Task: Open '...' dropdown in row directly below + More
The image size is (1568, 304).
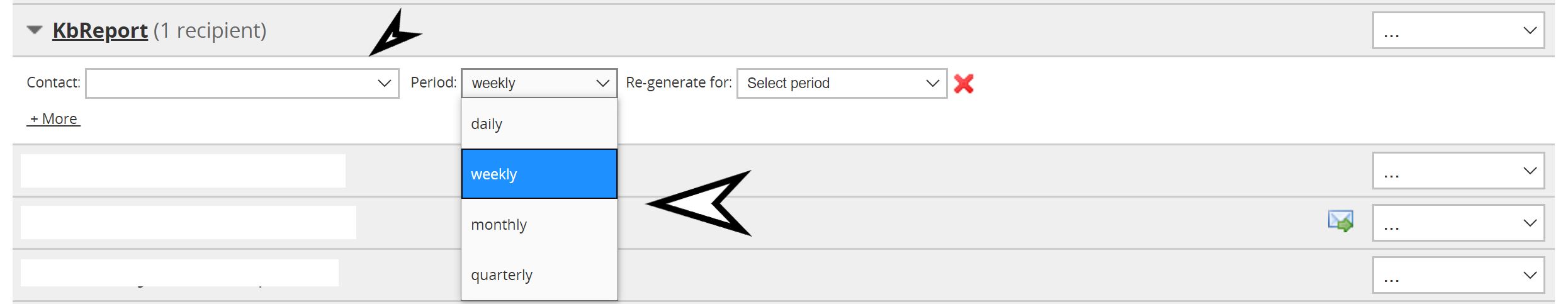Action: point(1458,171)
